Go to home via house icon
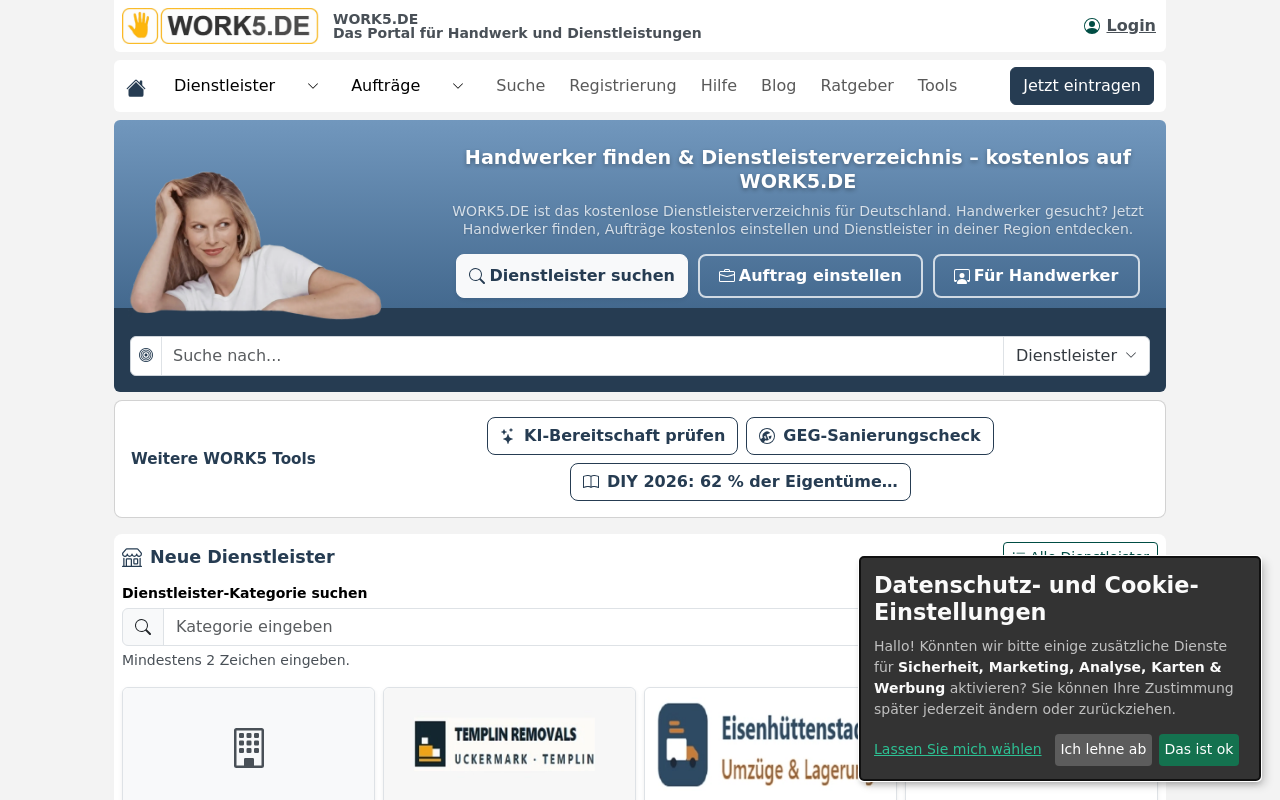 coord(136,88)
